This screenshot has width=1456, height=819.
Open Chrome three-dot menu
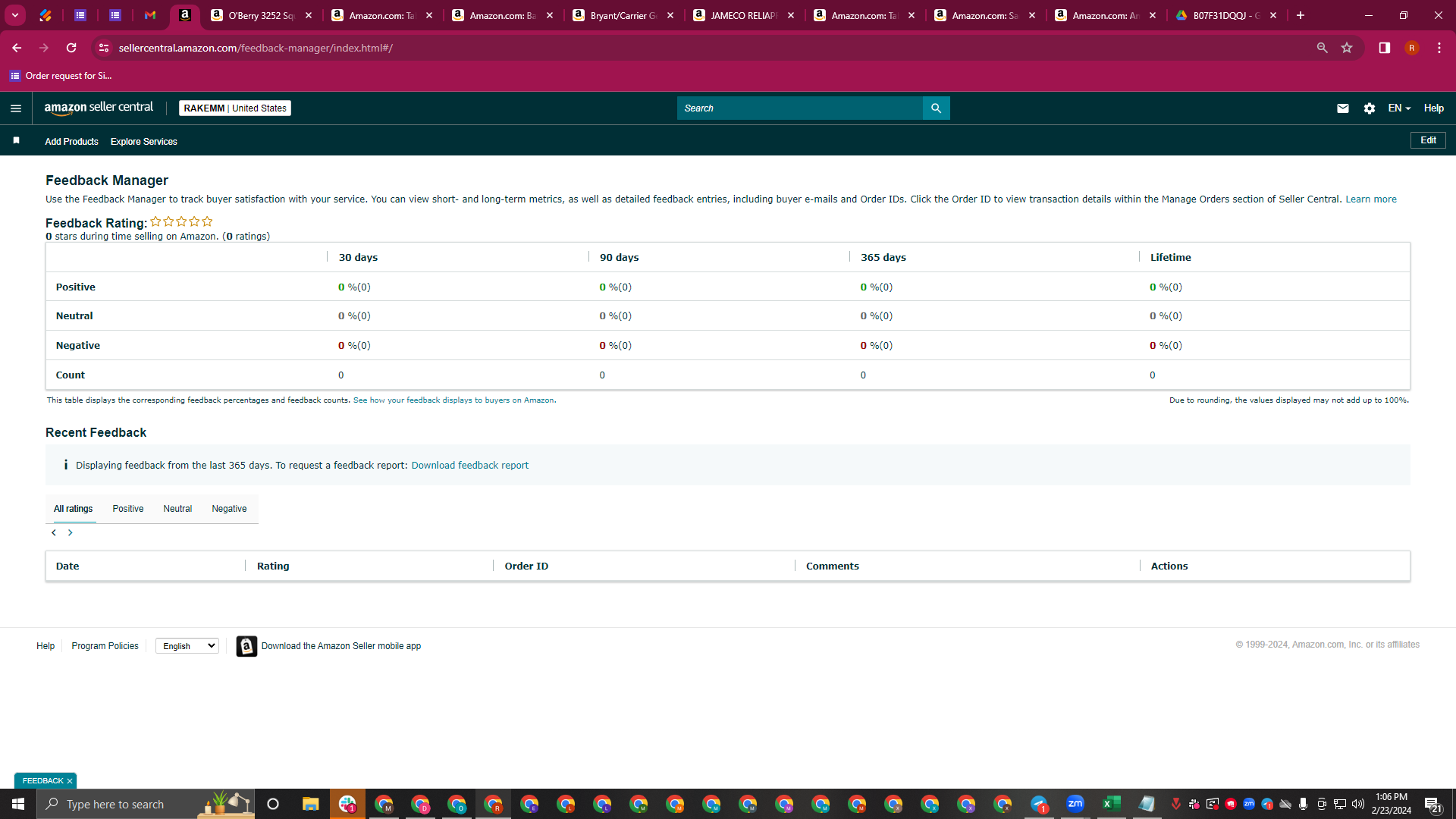(x=1439, y=48)
